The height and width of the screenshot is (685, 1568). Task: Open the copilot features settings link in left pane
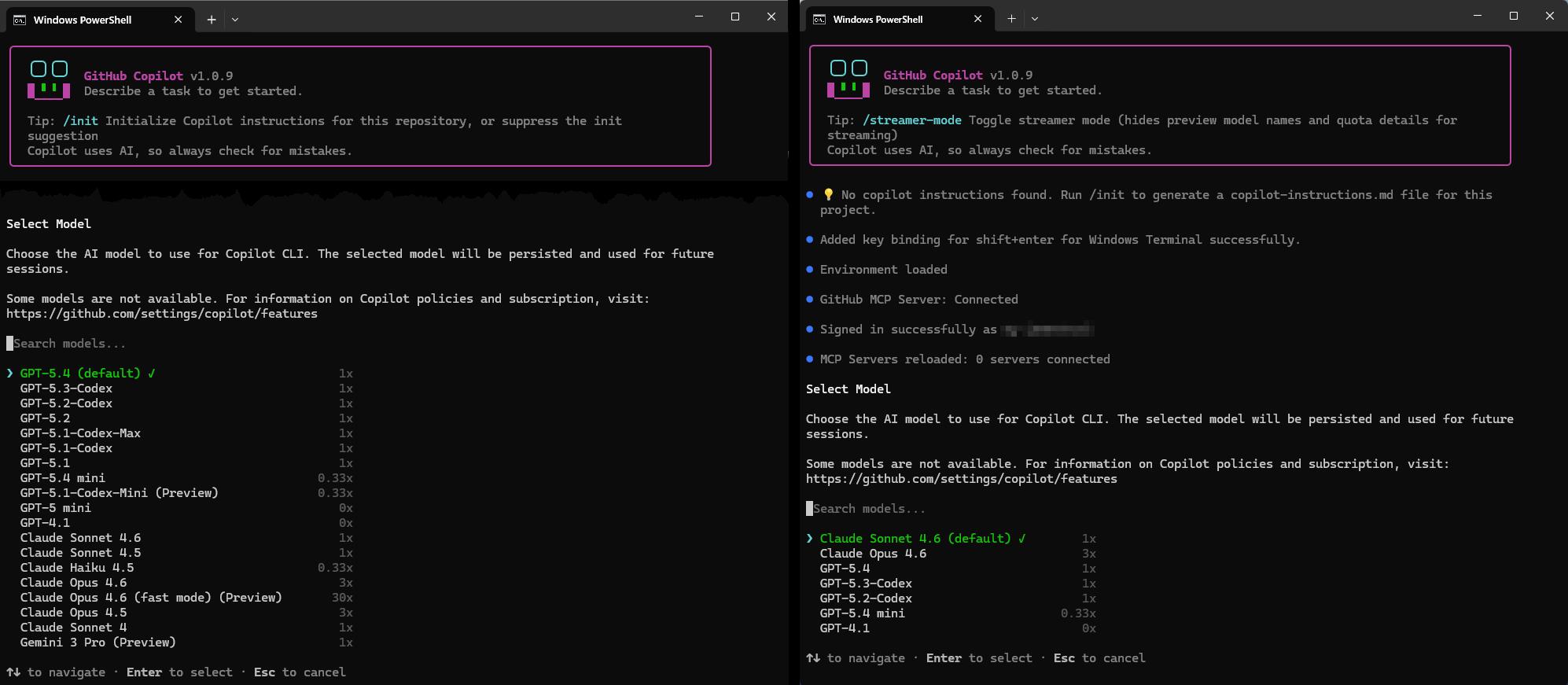tap(162, 314)
